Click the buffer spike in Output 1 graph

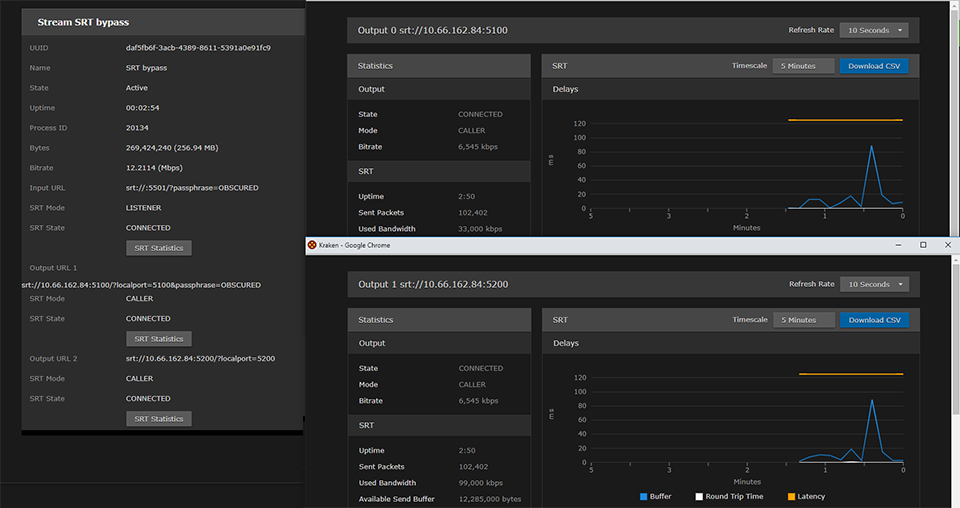point(872,401)
